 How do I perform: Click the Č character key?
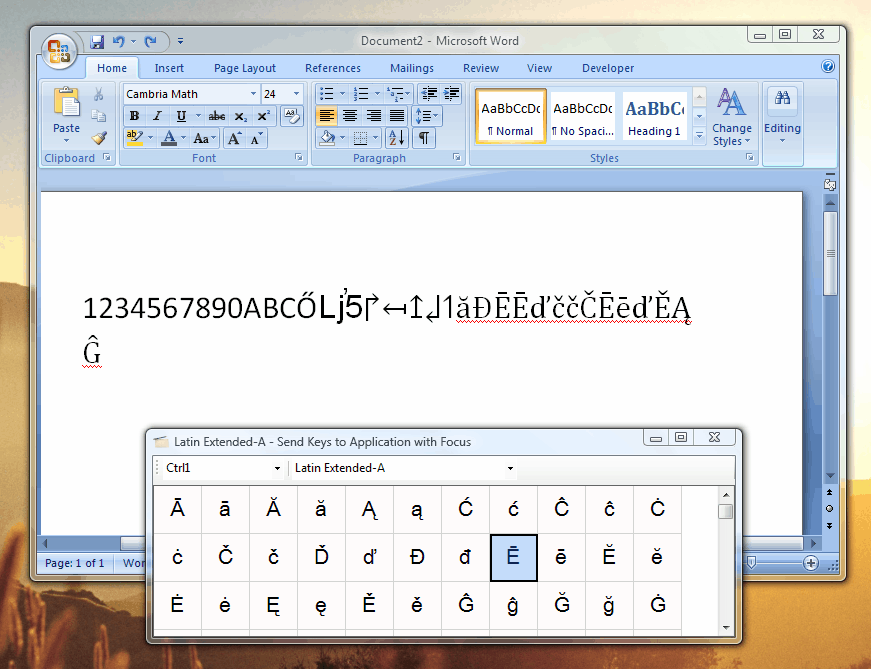coord(225,557)
